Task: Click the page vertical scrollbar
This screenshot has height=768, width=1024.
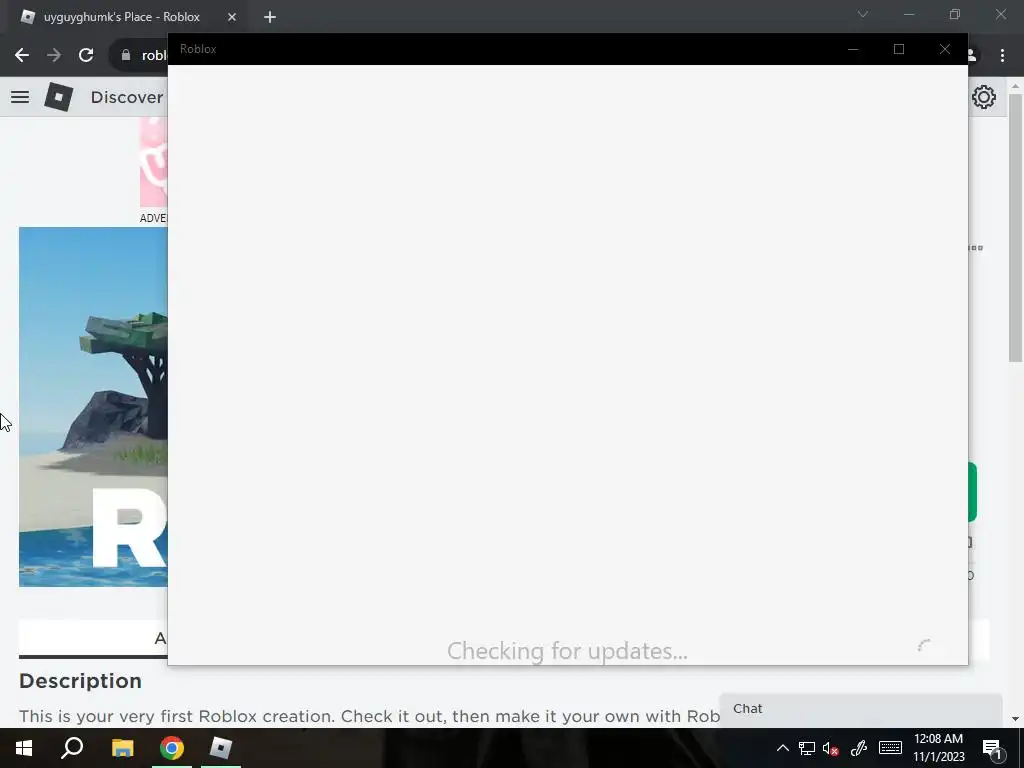Action: tap(1016, 229)
